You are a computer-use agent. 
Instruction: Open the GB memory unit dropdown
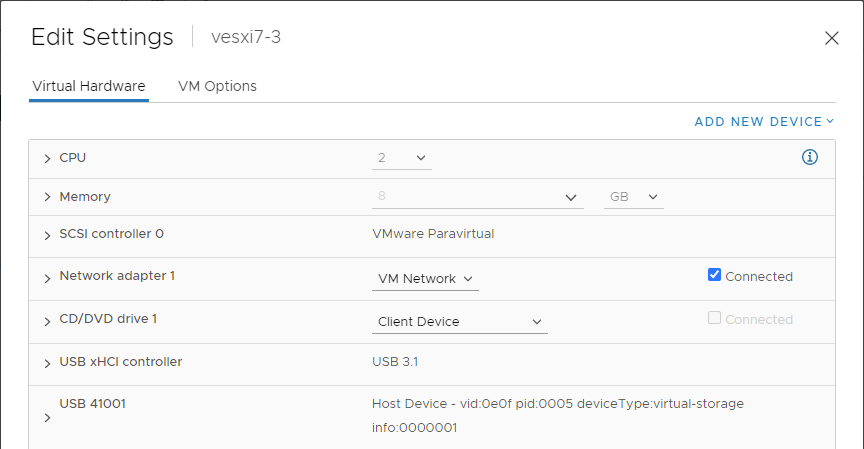[634, 197]
